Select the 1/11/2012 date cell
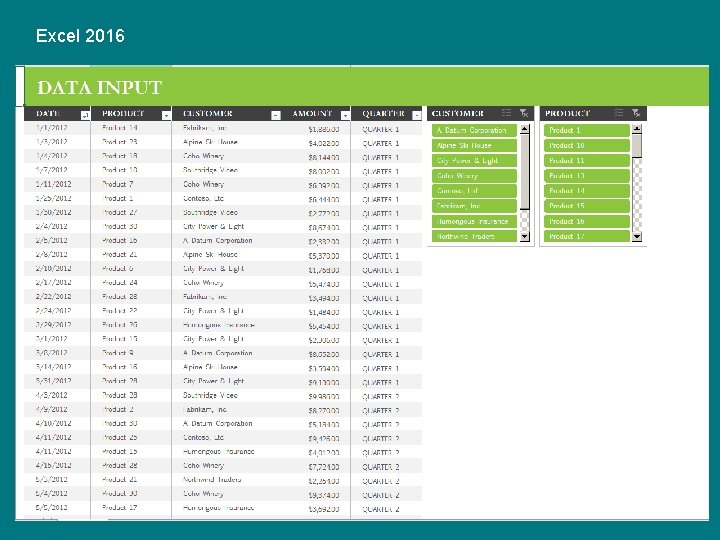The width and height of the screenshot is (720, 540). click(x=57, y=184)
